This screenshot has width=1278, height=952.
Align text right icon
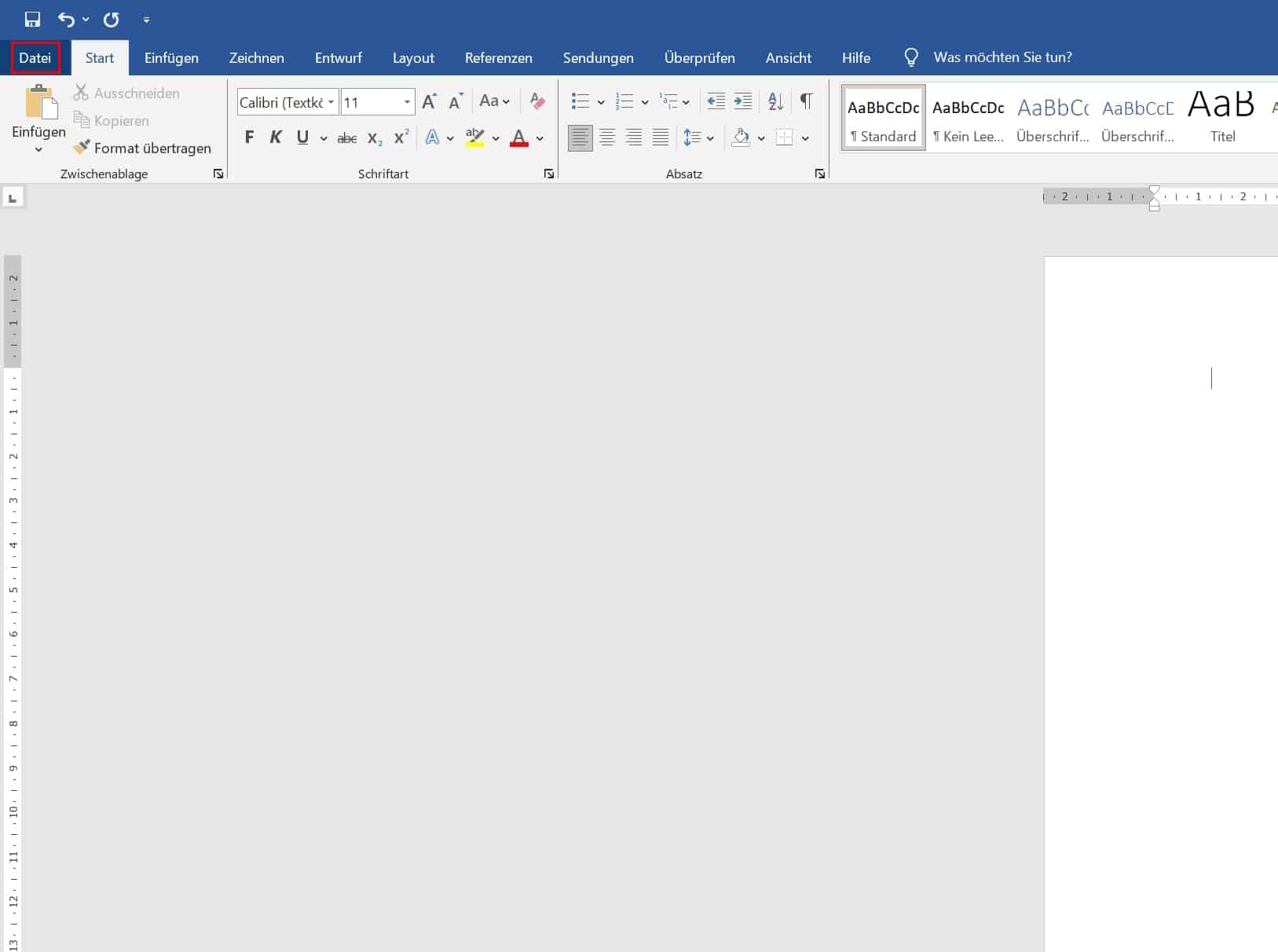pos(634,137)
